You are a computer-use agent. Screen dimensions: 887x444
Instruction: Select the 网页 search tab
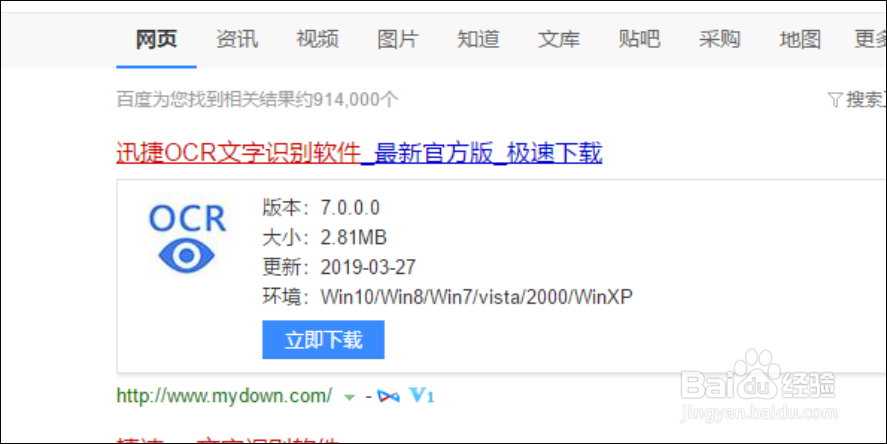[156, 39]
